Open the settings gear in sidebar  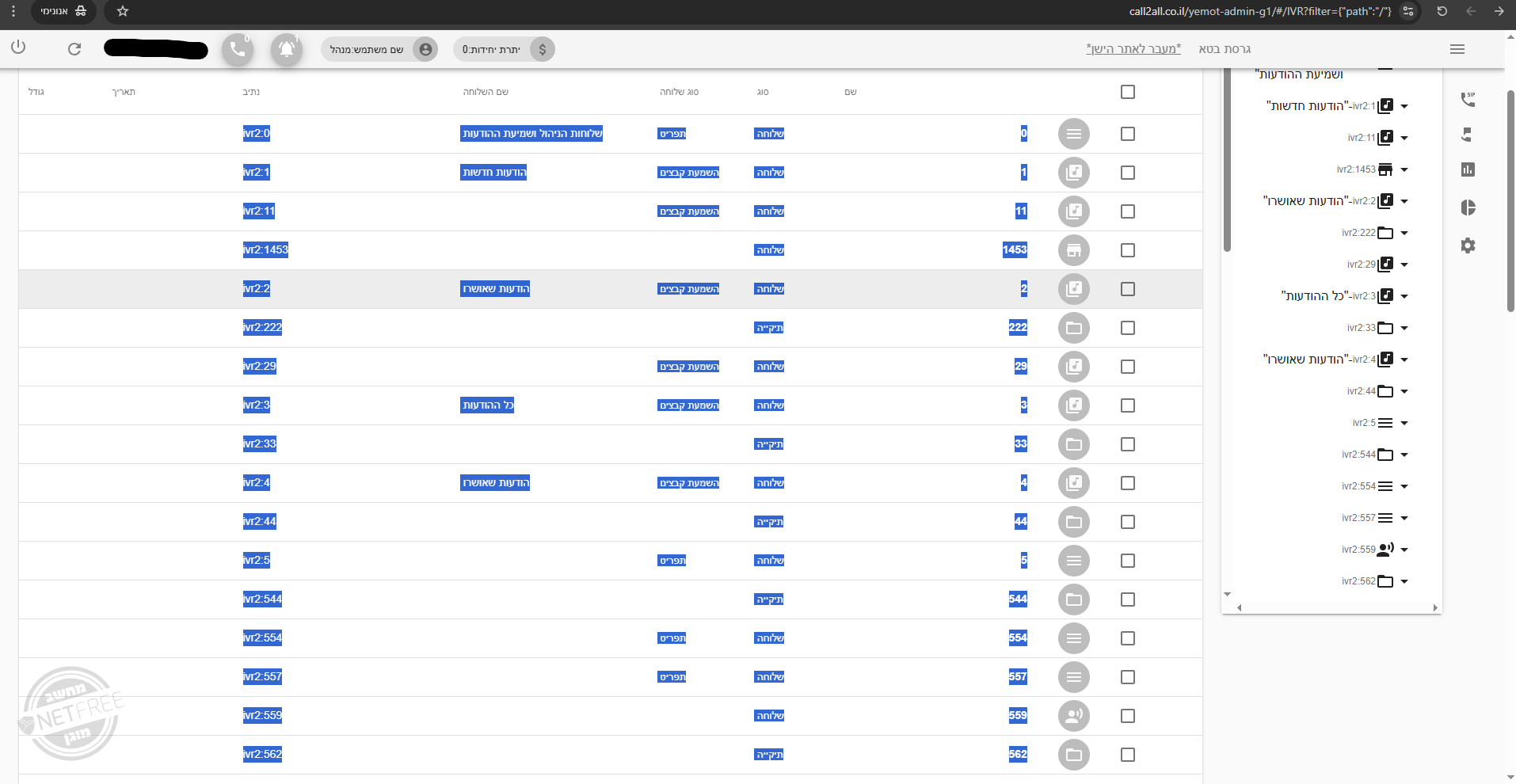[x=1468, y=245]
